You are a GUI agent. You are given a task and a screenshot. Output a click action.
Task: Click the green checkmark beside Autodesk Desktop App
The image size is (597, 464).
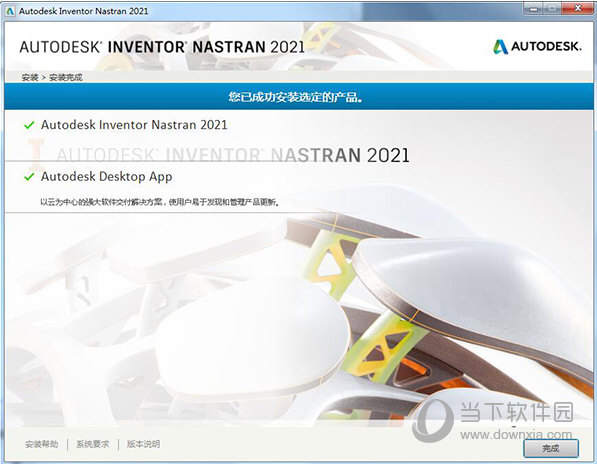tap(29, 177)
